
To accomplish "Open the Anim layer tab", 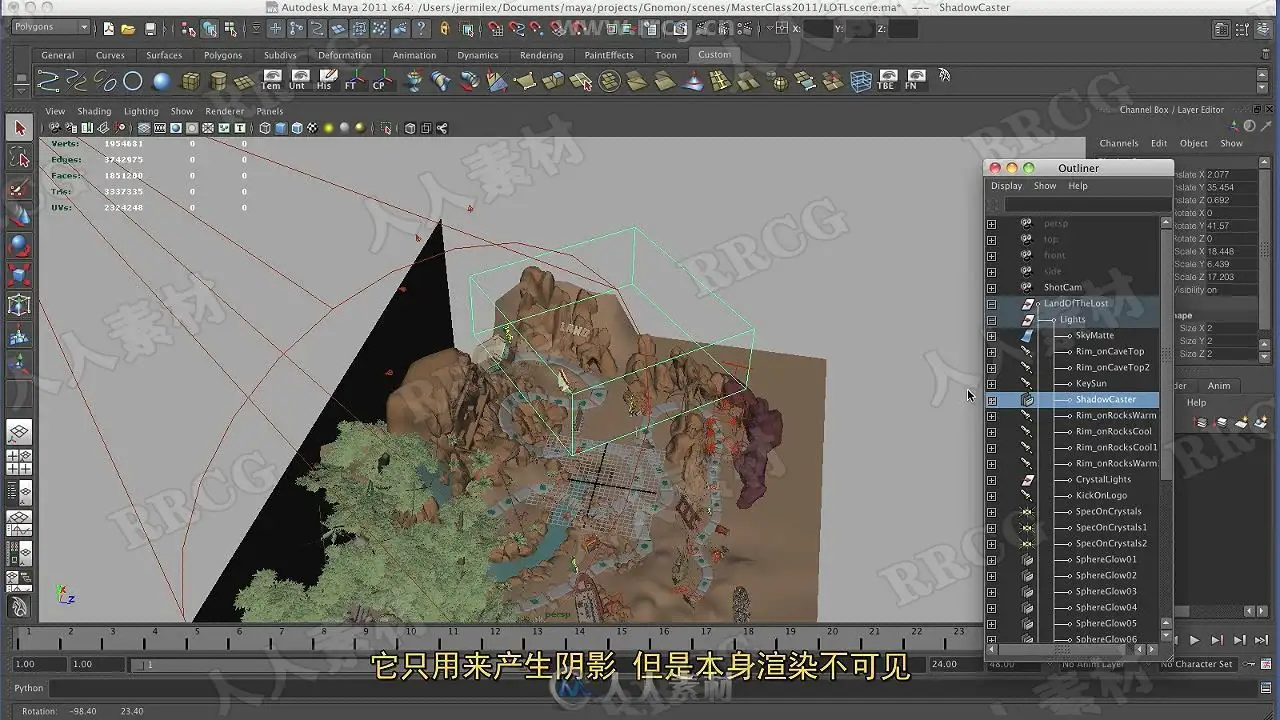I will coord(1219,386).
